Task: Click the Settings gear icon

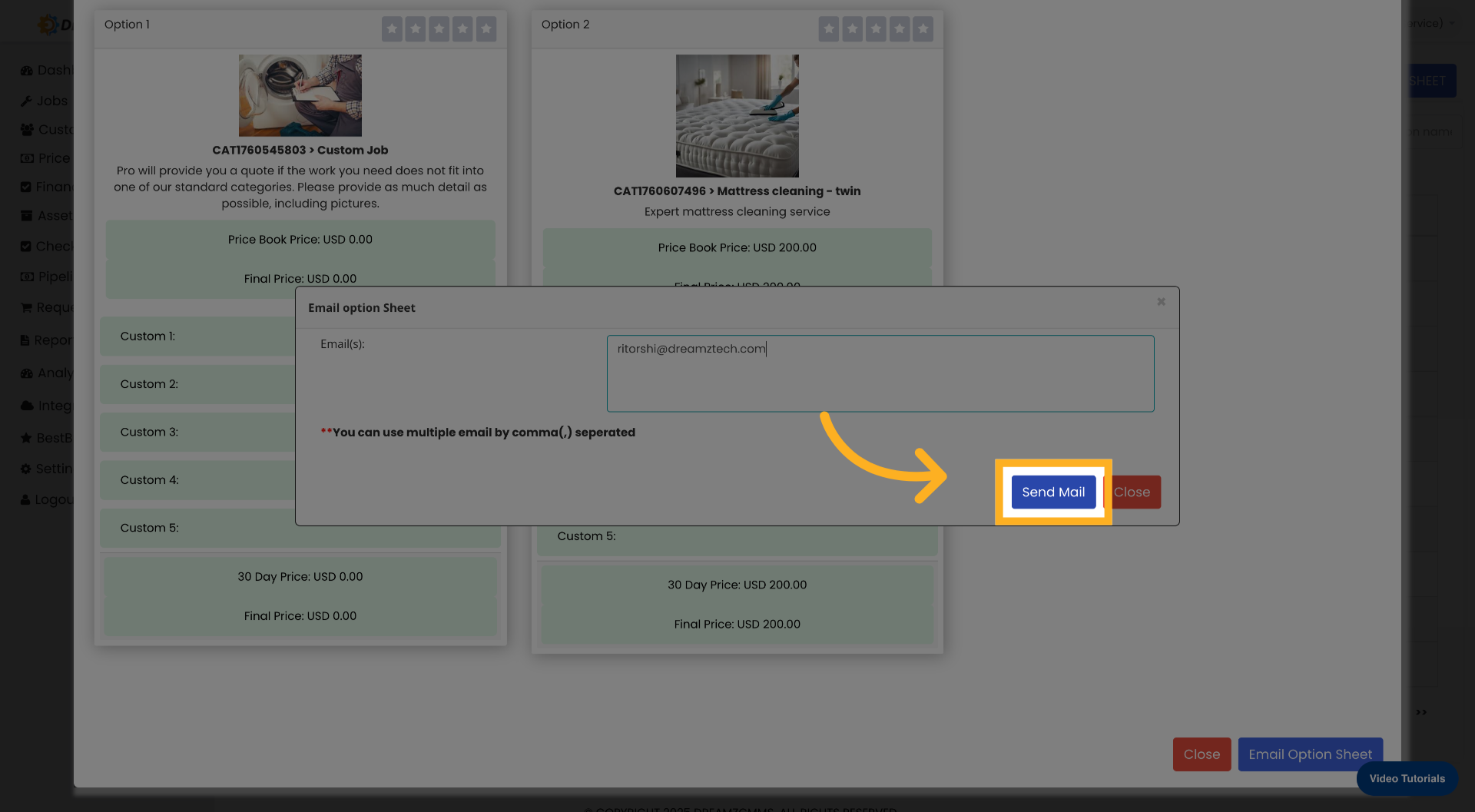Action: pyautogui.click(x=27, y=468)
